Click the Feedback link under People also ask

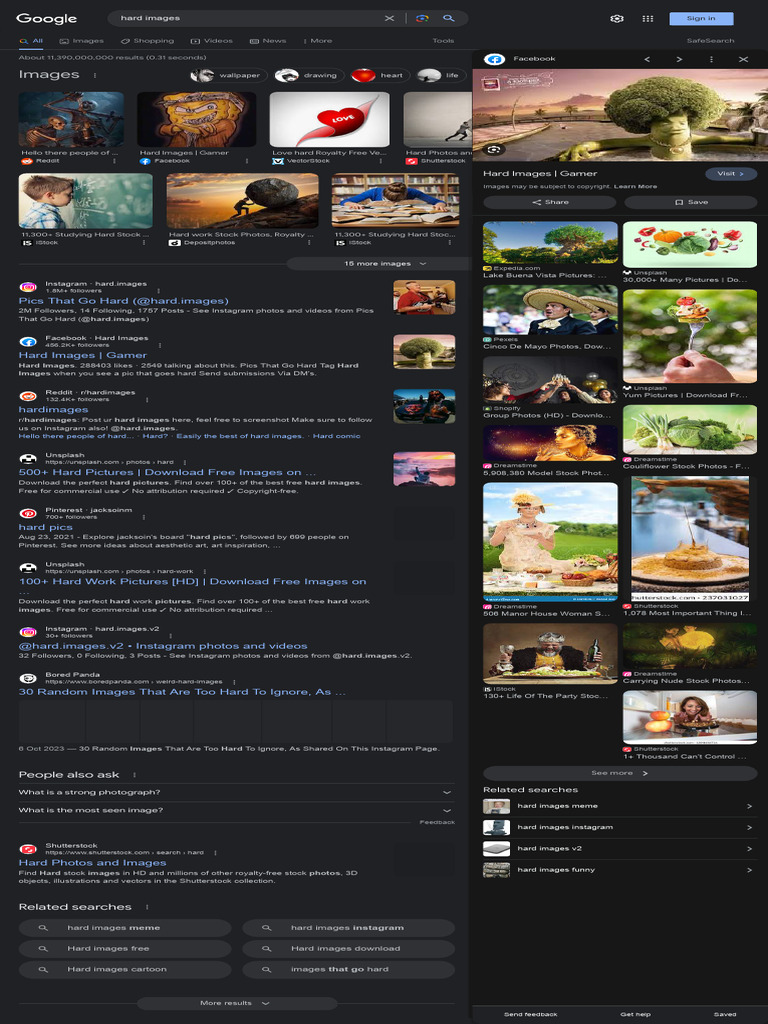coord(437,822)
